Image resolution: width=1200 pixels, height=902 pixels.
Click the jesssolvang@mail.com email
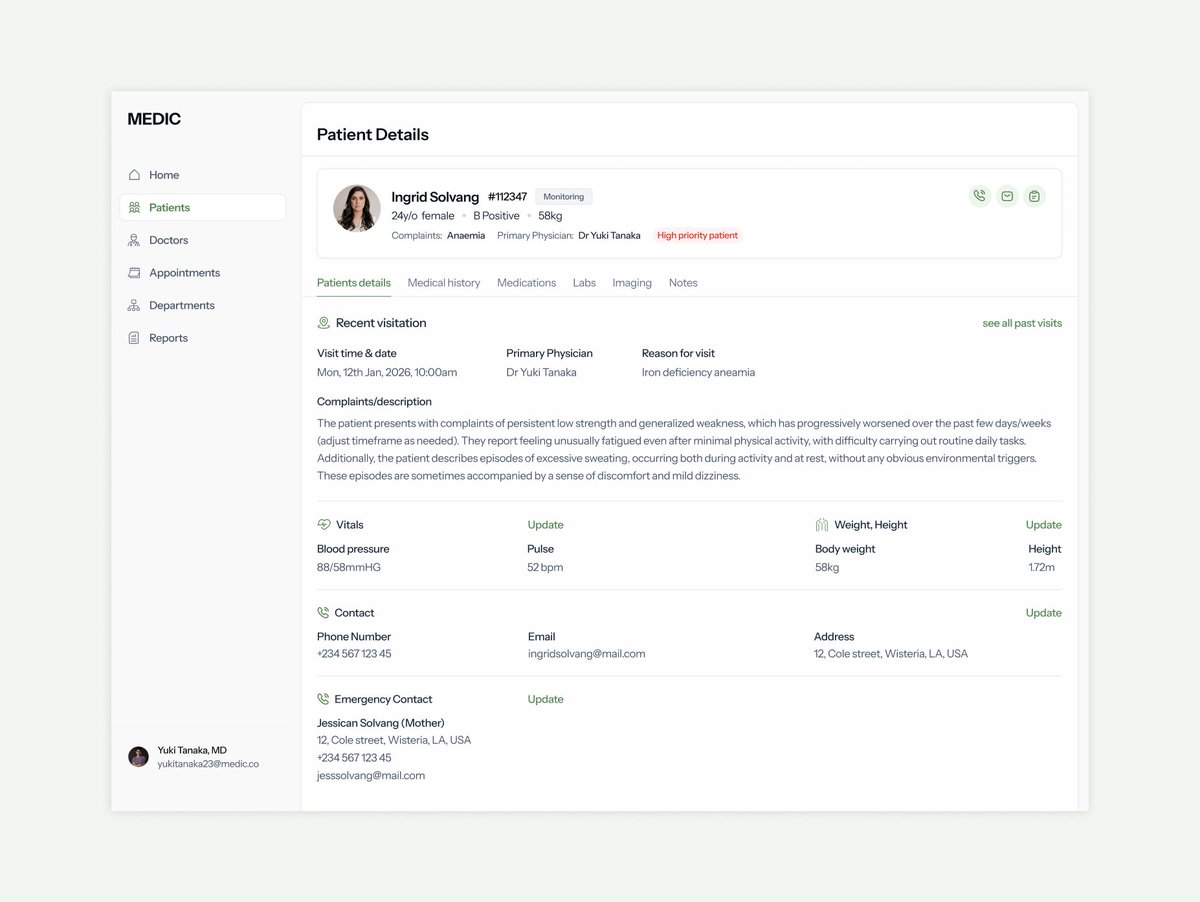(x=371, y=775)
